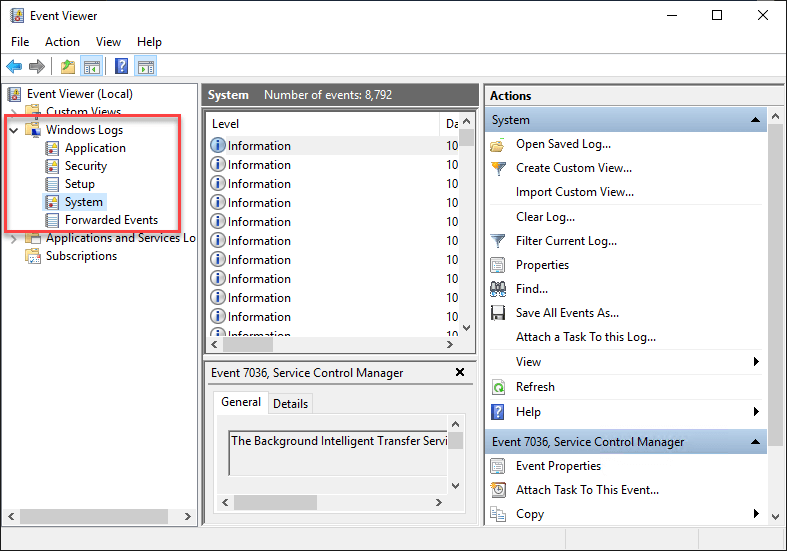Click Save All Events As text
The height and width of the screenshot is (551, 787).
[567, 313]
